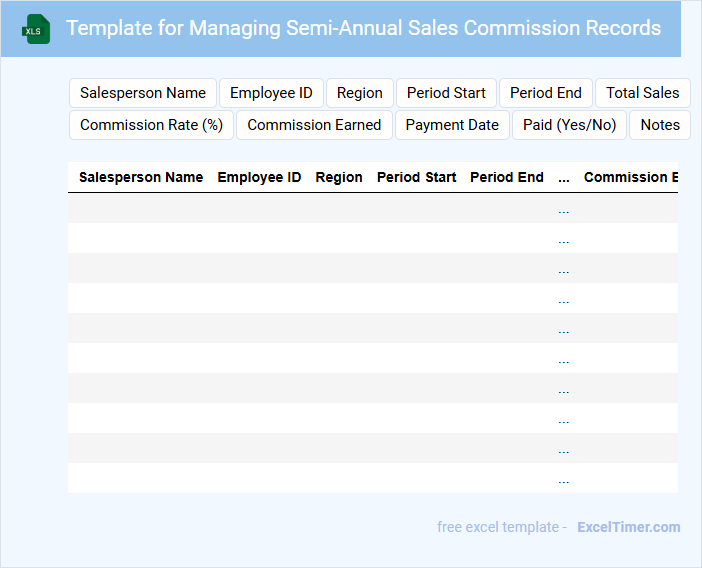Choose the Period Start tag

446,93
